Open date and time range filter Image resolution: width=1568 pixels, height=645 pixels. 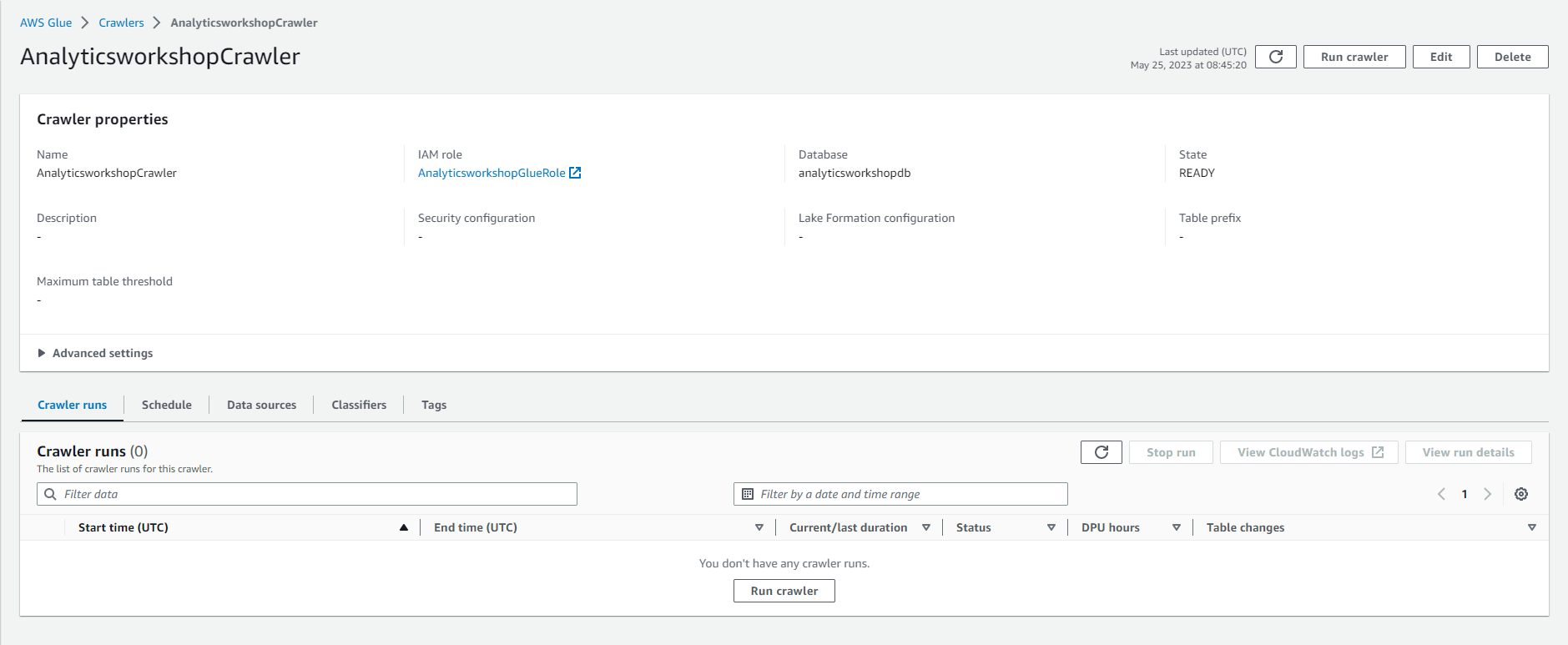click(x=900, y=494)
